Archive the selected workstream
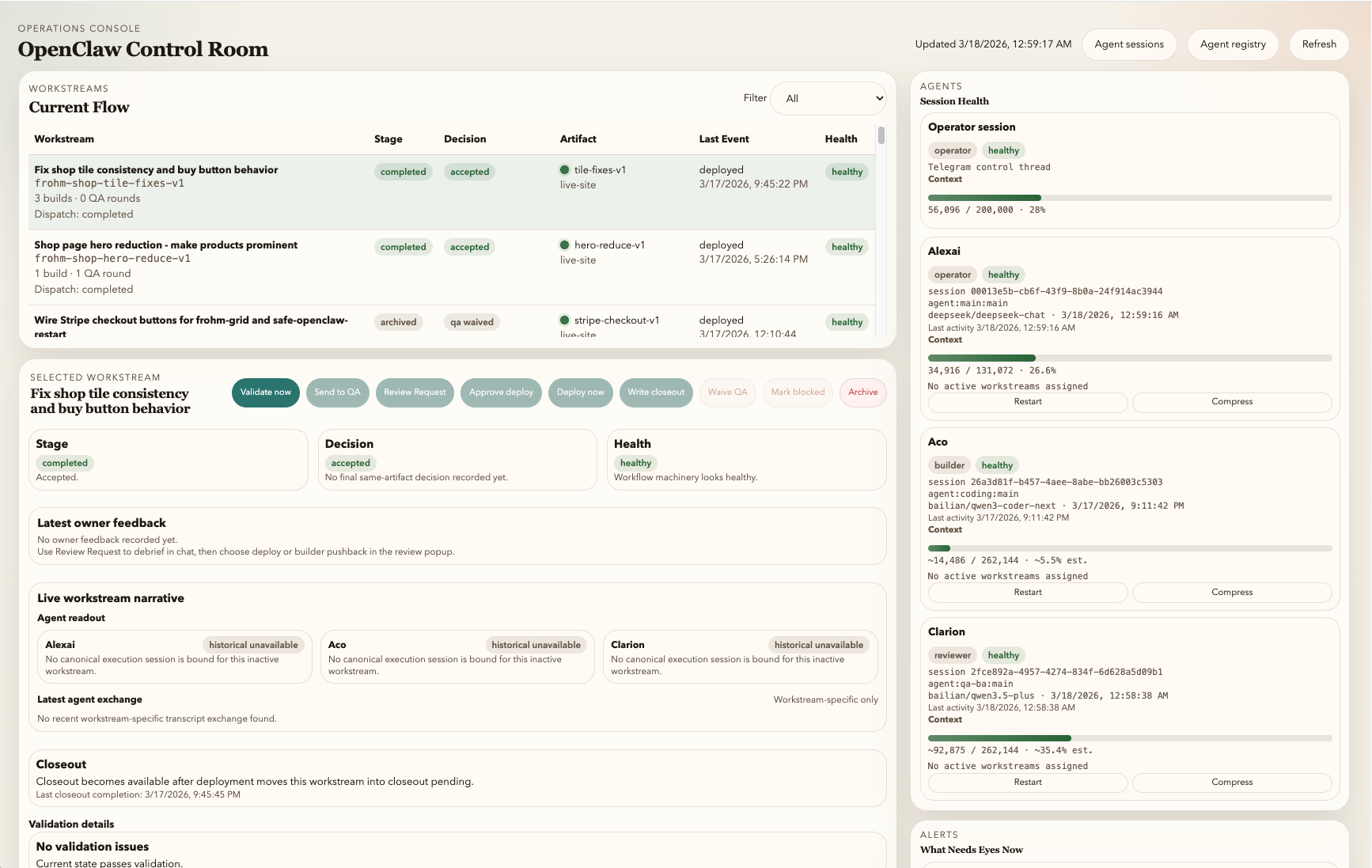The width and height of the screenshot is (1372, 868). [x=862, y=392]
